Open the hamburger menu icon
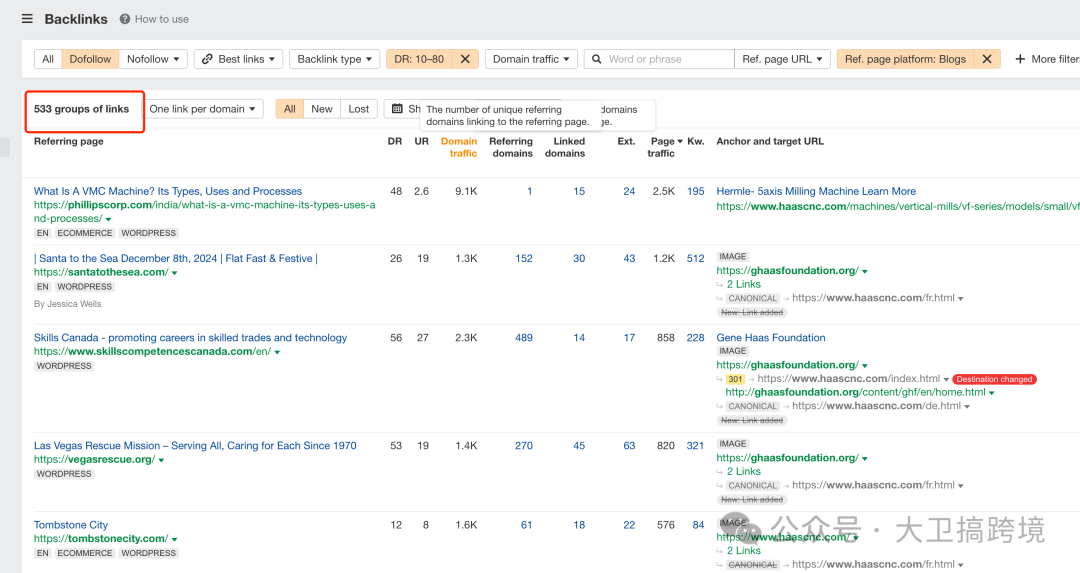Screen dimensions: 1080x573 click(x=27, y=19)
